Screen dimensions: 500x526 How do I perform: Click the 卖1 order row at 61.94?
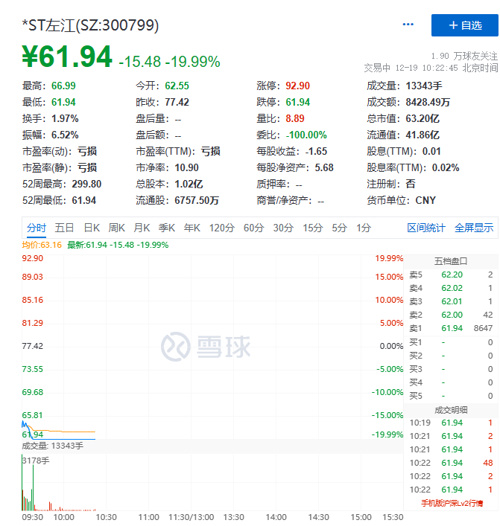pos(451,328)
